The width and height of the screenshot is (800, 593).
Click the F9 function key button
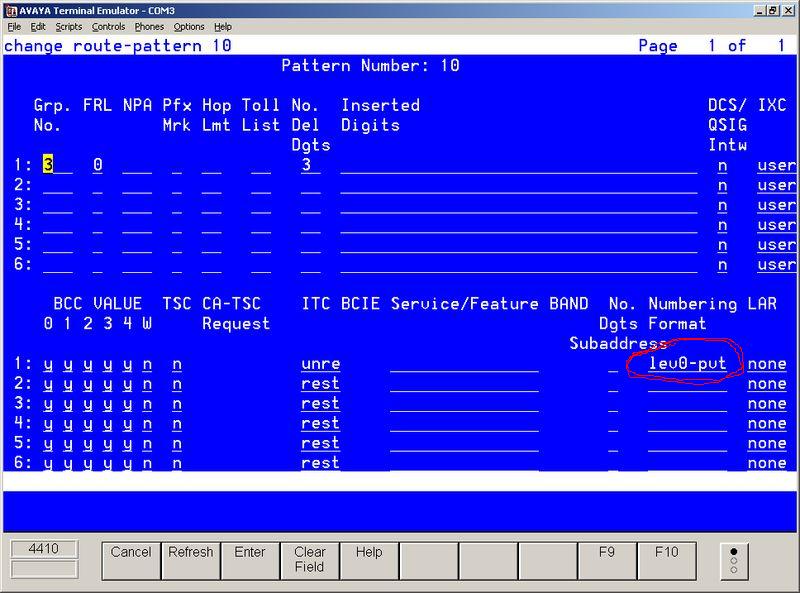[607, 561]
